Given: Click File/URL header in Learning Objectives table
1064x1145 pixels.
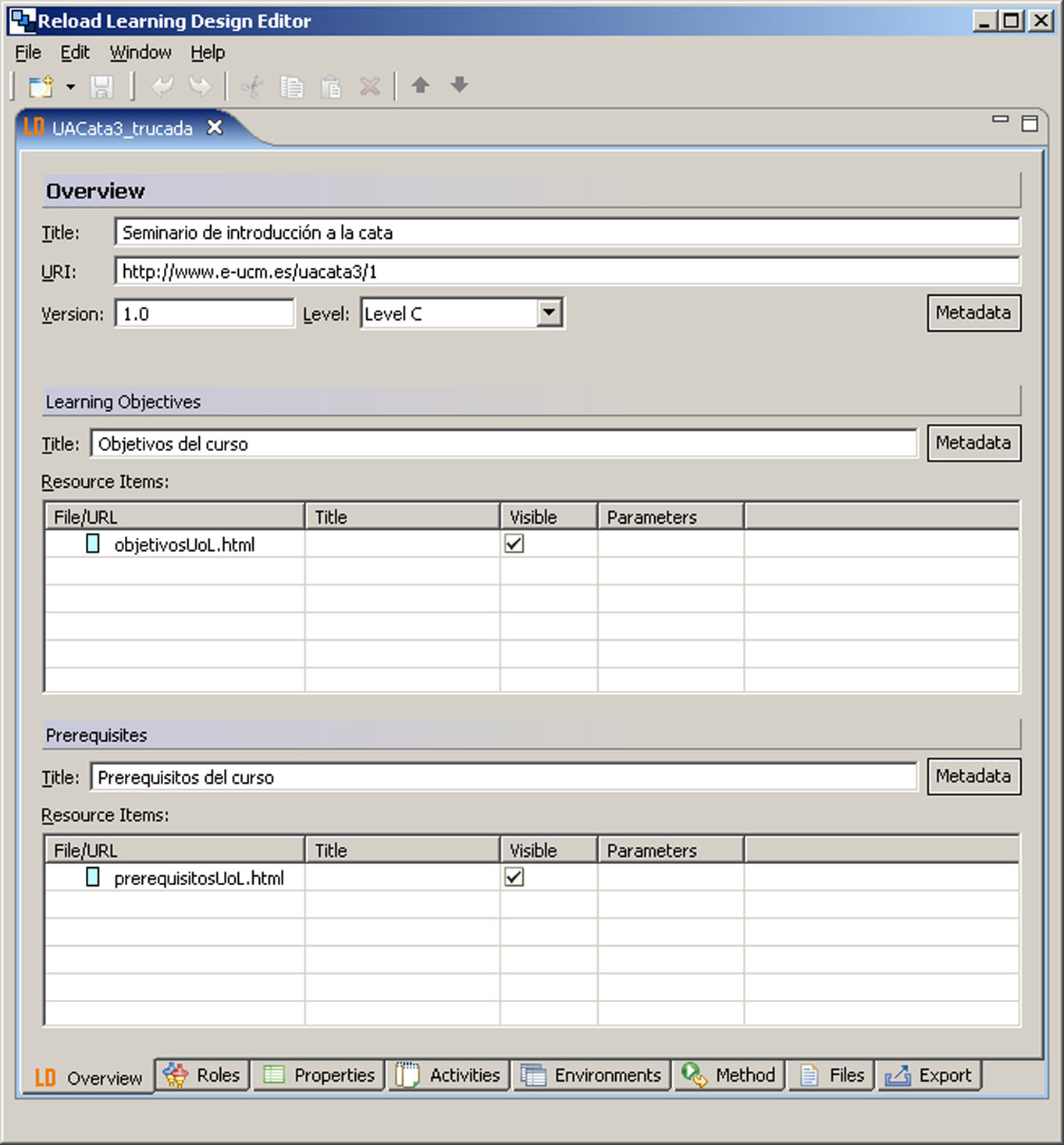Looking at the screenshot, I should point(175,517).
